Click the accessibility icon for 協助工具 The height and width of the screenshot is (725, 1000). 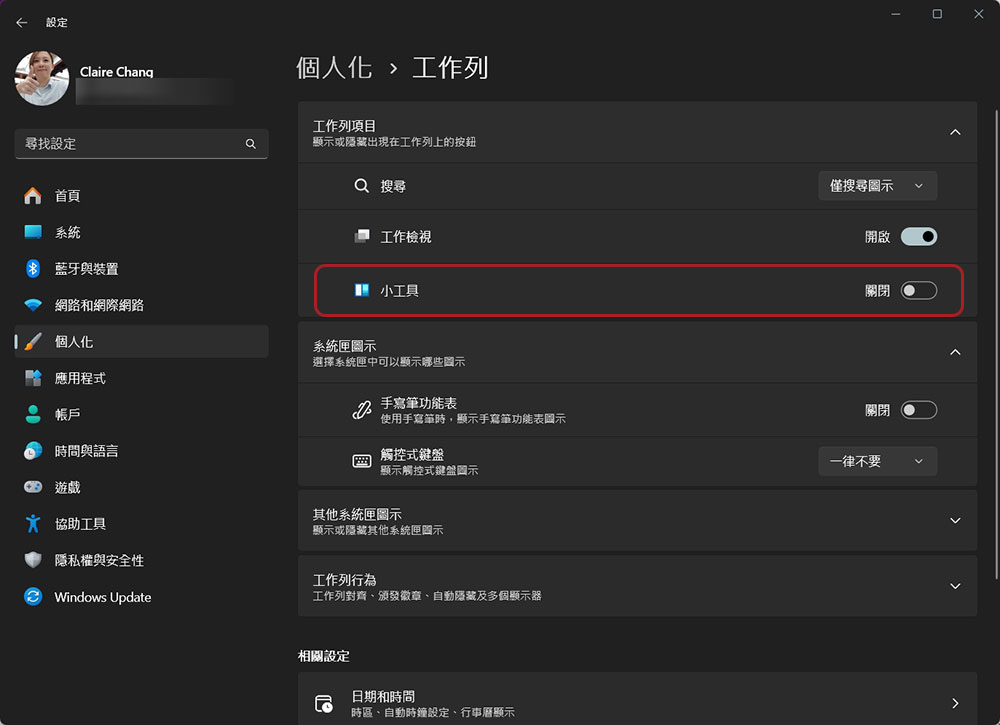pos(33,524)
